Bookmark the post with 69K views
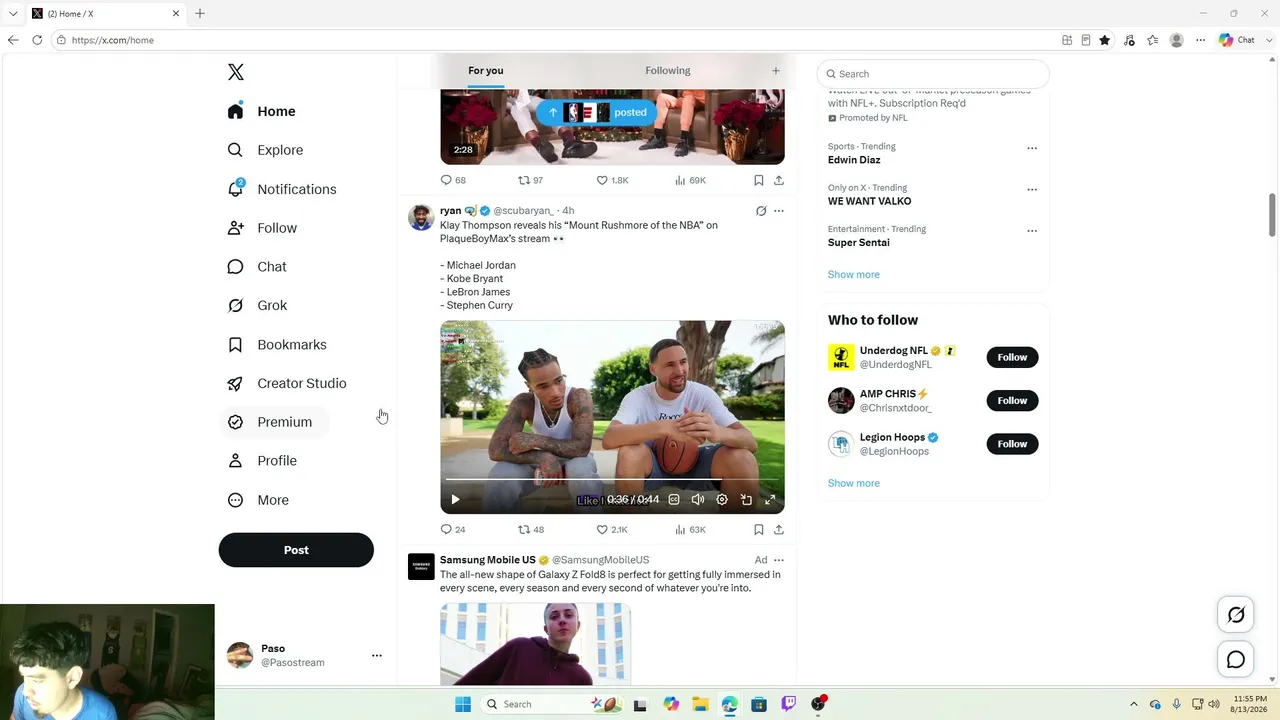The width and height of the screenshot is (1280, 720). (759, 180)
